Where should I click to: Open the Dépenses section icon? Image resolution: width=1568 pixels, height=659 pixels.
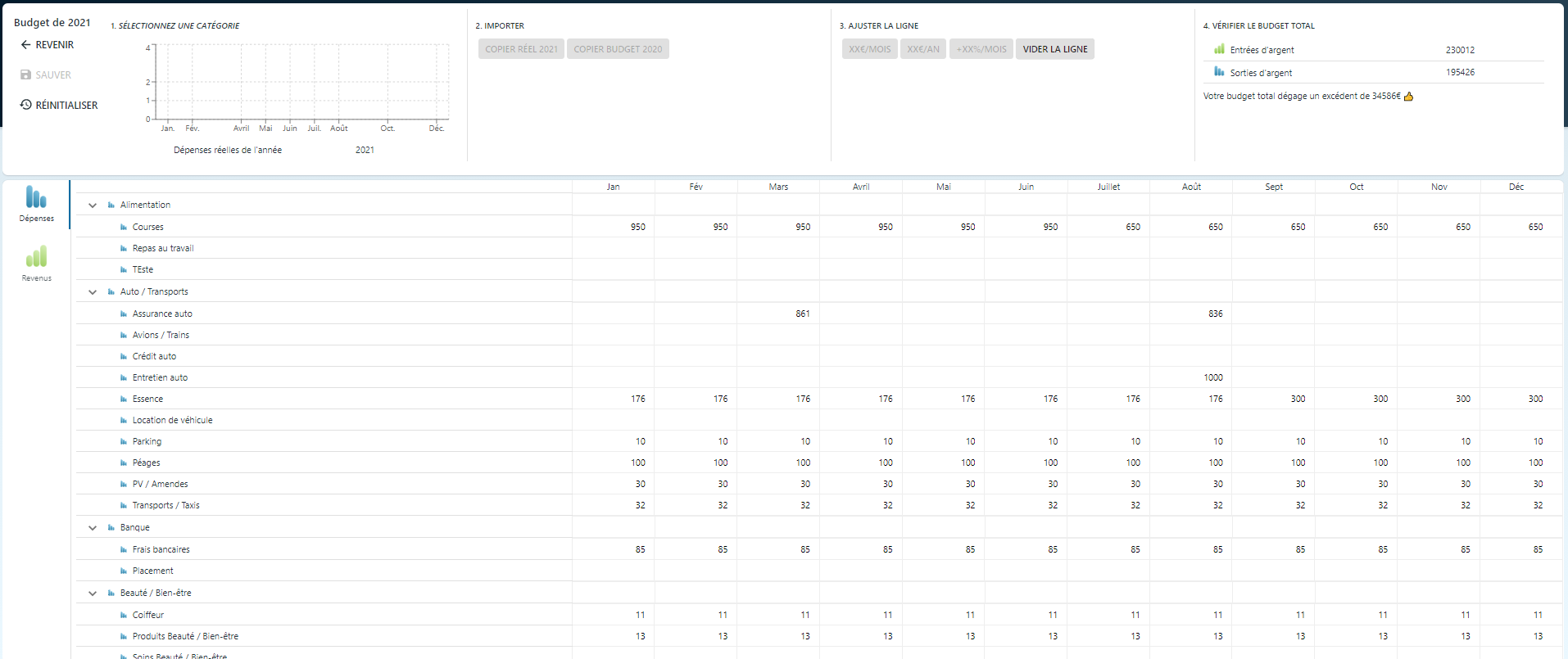(x=36, y=197)
